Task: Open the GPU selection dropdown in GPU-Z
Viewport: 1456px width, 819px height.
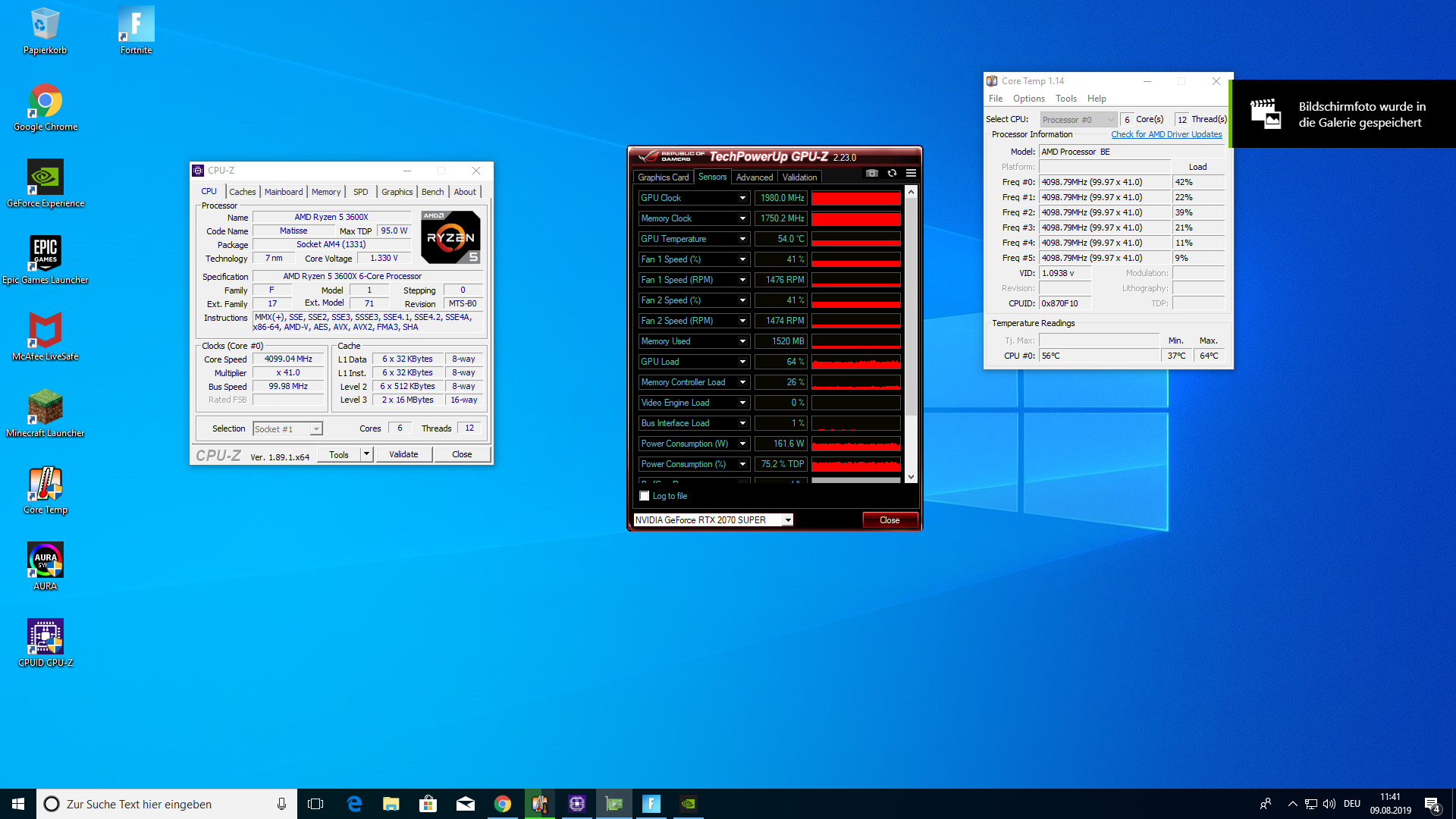Action: coord(788,520)
